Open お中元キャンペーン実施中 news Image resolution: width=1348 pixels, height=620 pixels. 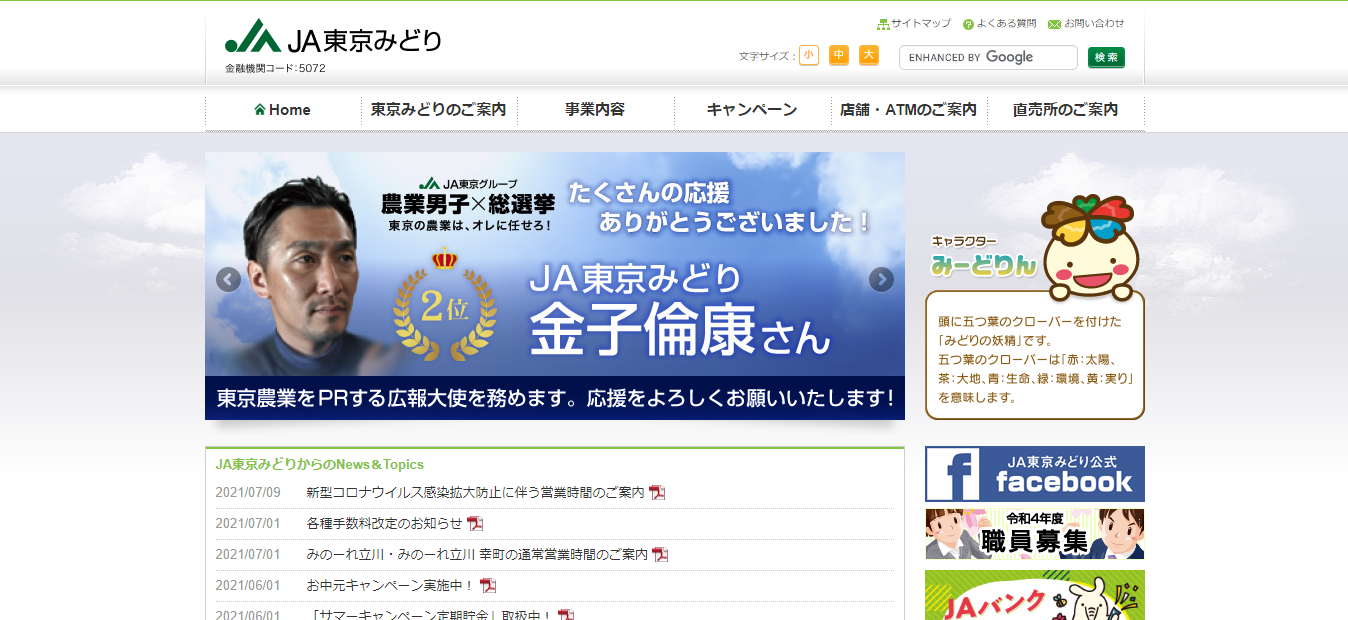(390, 585)
